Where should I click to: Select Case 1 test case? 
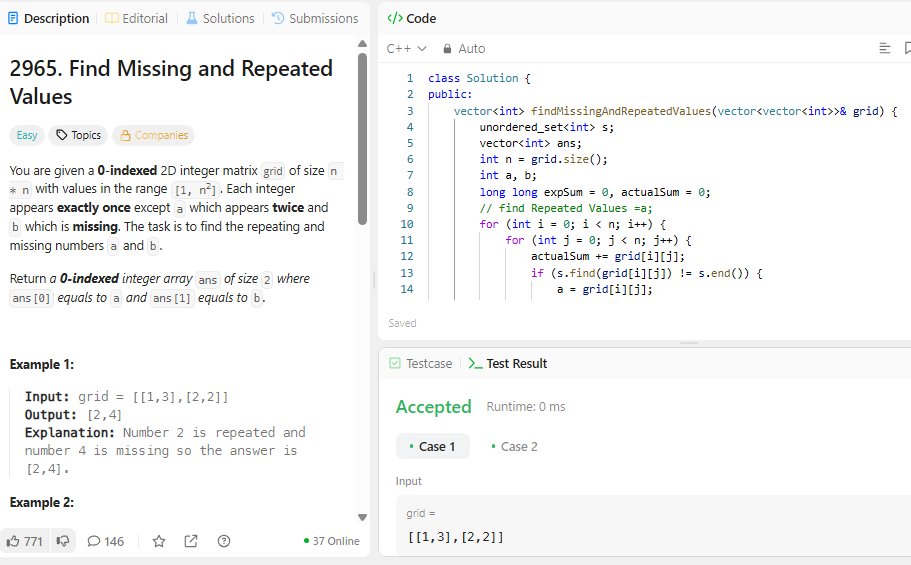tap(432, 446)
